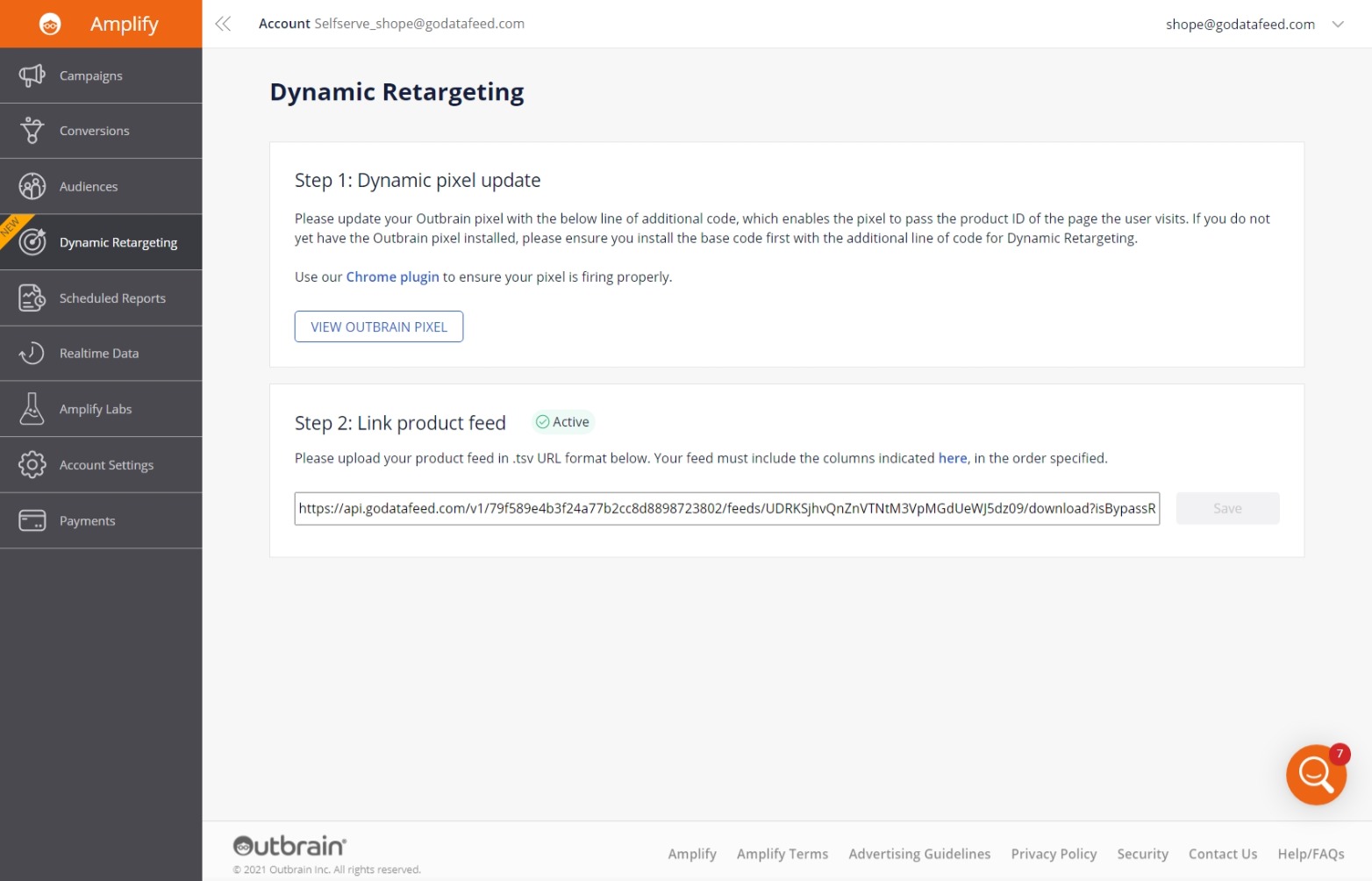Click the copyright 2021 Outbrain text
This screenshot has height=881, width=1372.
tap(326, 870)
